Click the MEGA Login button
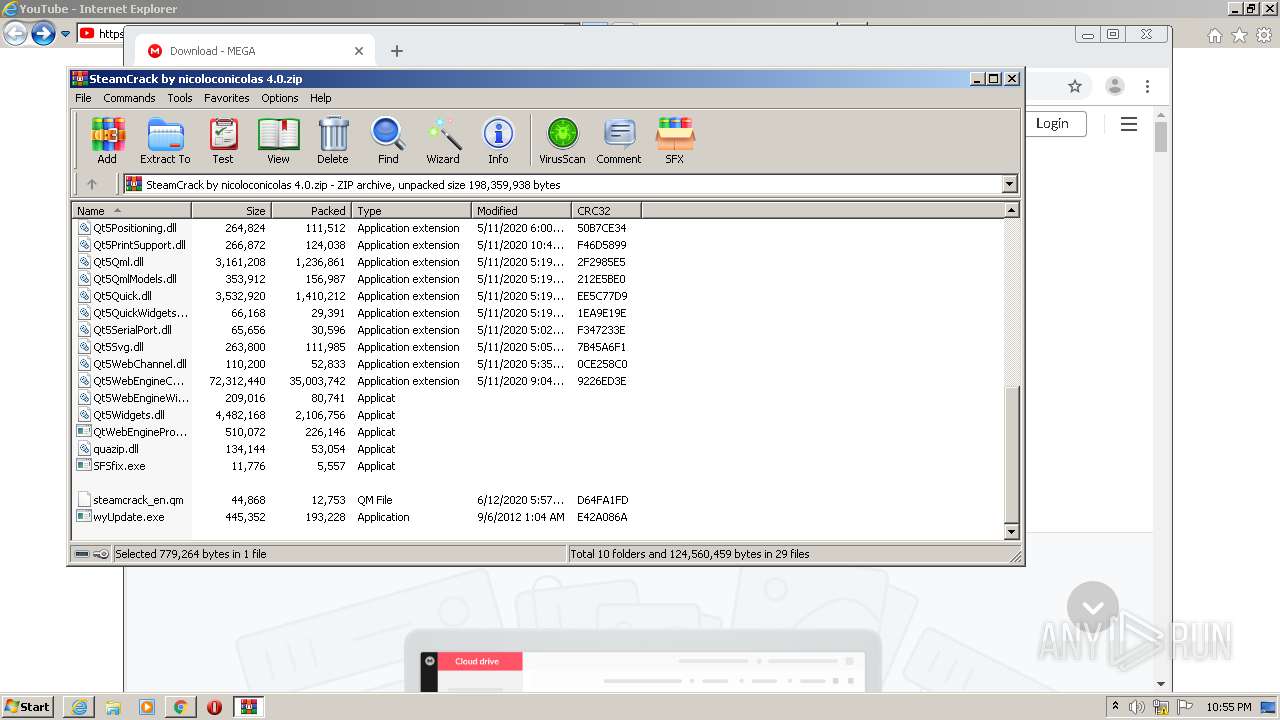The image size is (1280, 720). [1052, 123]
